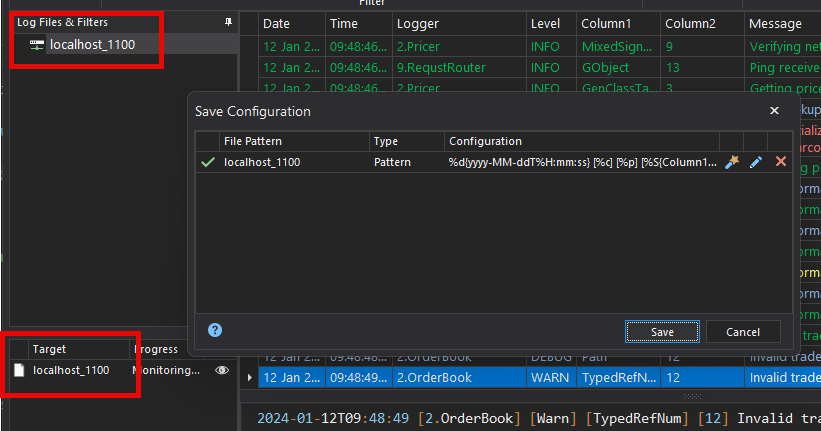Close the Save Configuration dialog
The height and width of the screenshot is (431, 821).
point(774,110)
